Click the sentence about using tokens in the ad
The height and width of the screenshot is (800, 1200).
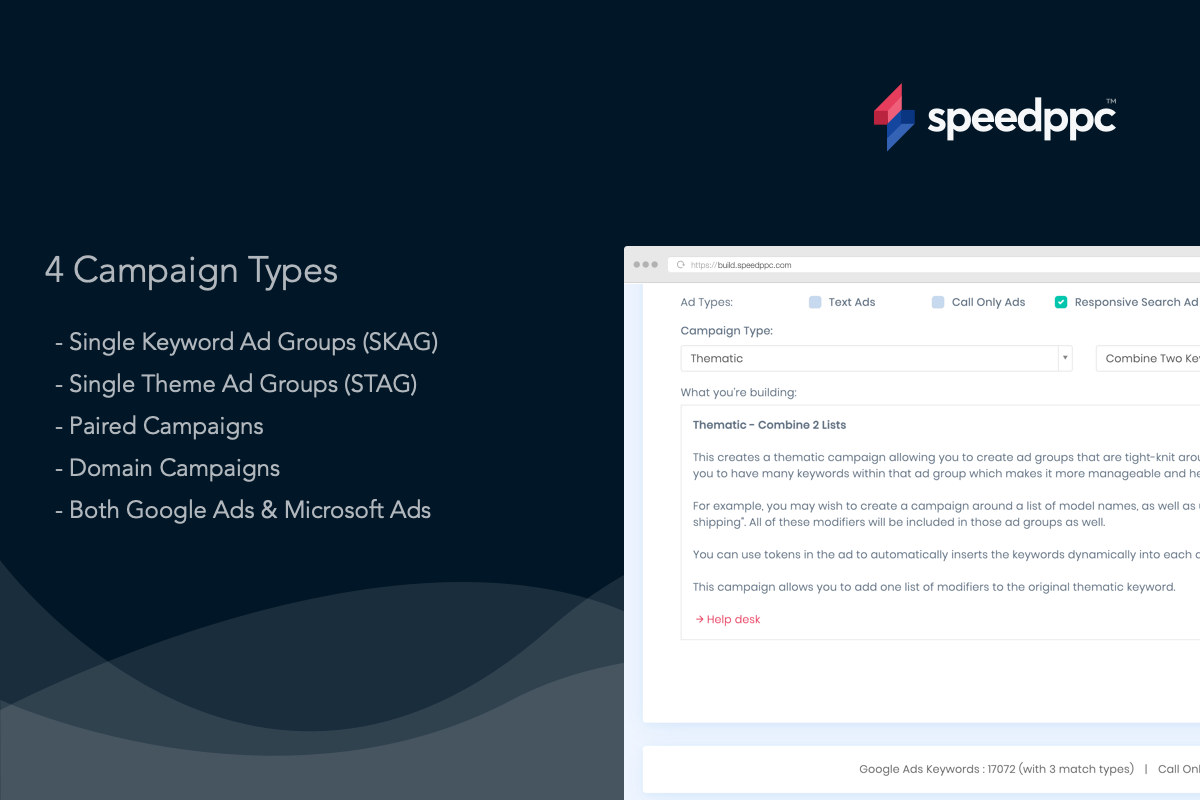(x=946, y=554)
